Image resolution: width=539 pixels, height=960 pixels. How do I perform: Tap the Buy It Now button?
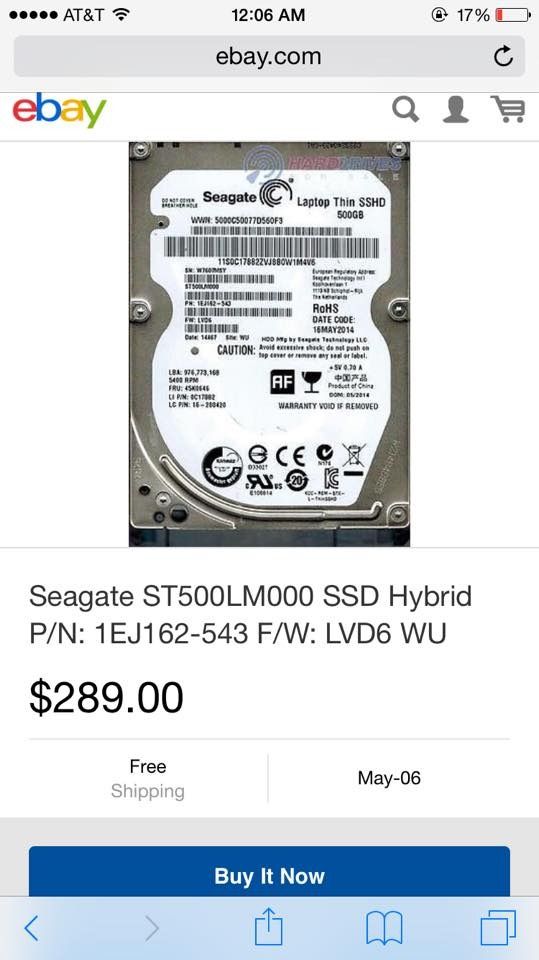(270, 872)
